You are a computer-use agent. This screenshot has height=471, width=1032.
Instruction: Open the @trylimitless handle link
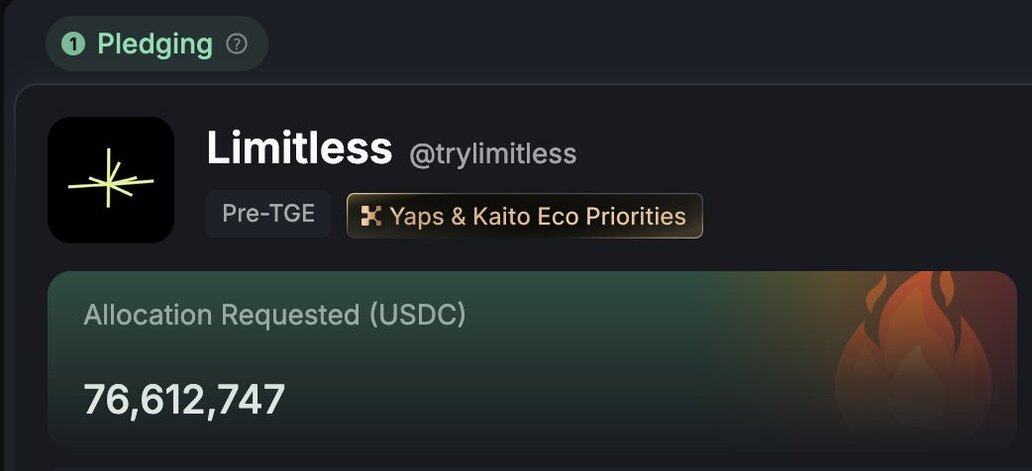(x=492, y=154)
